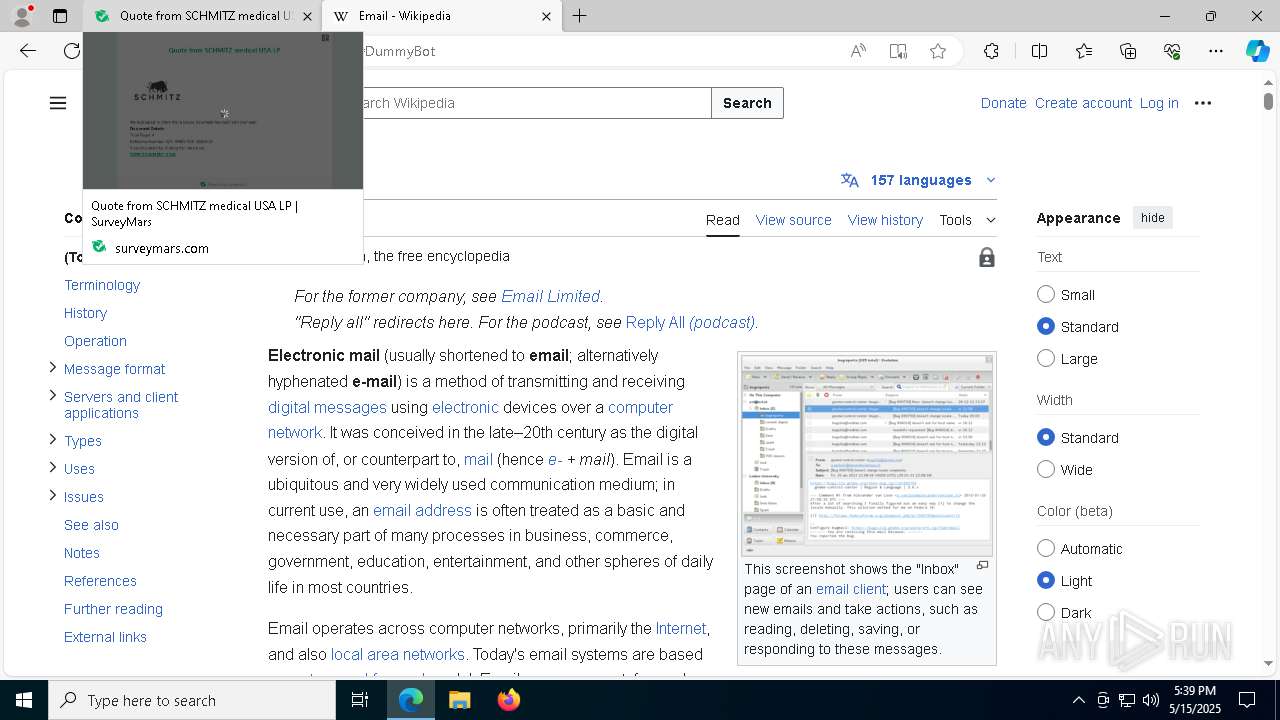This screenshot has width=1280, height=720.
Task: Open the Edge profile icon
Action: coord(22,16)
